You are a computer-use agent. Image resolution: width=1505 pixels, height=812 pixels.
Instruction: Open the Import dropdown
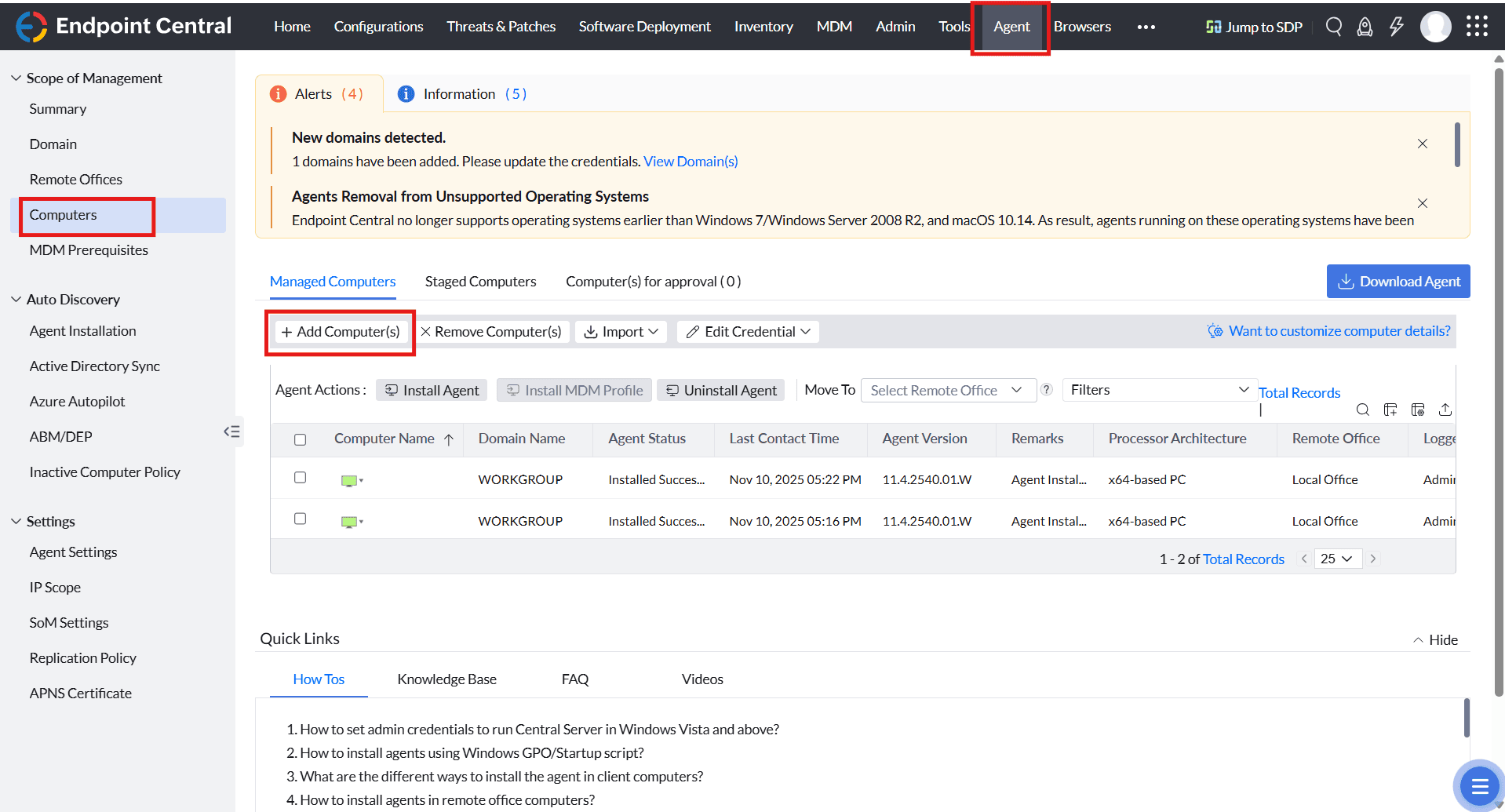click(x=621, y=331)
